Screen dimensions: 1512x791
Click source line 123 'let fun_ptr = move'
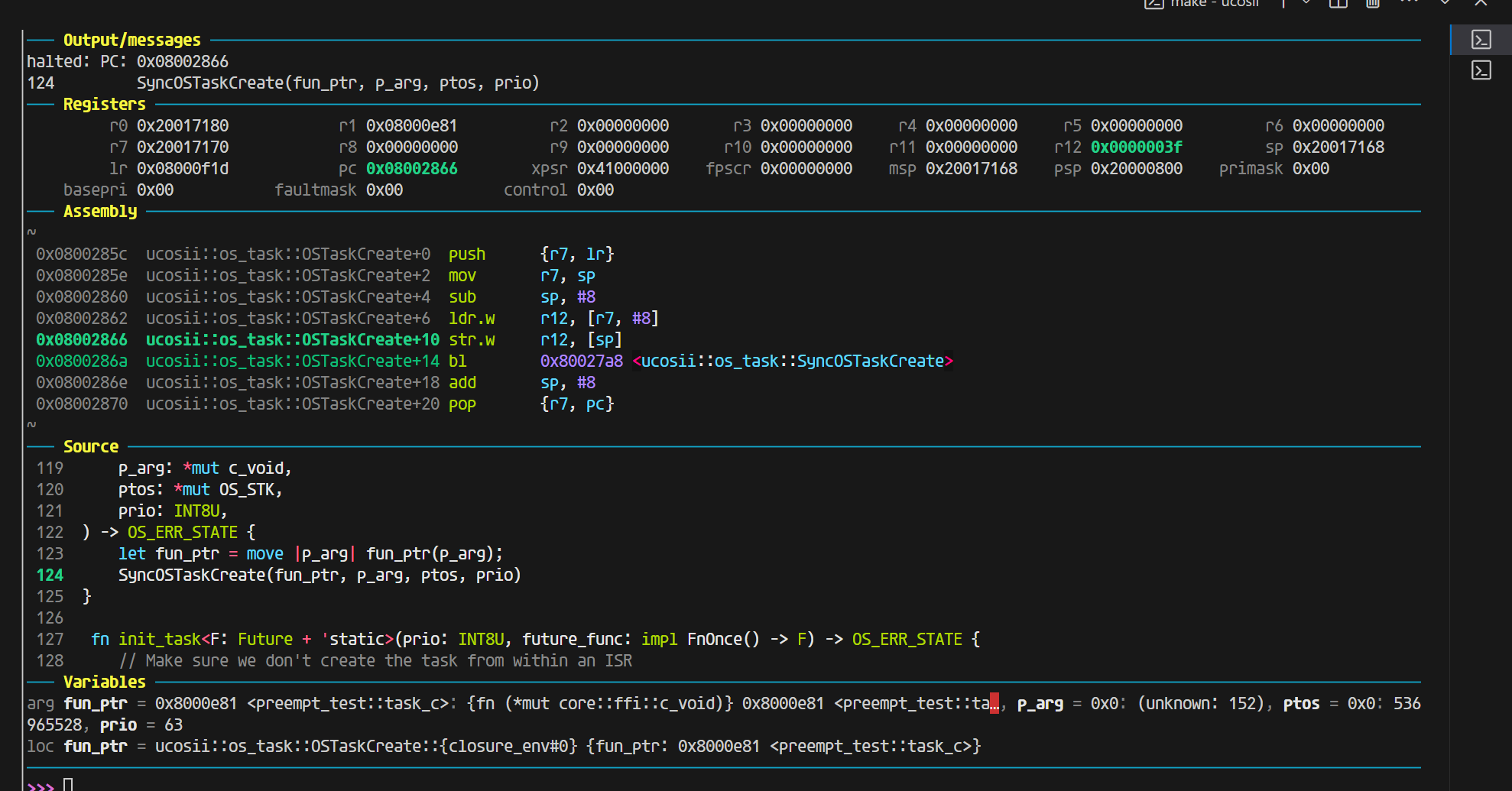201,553
